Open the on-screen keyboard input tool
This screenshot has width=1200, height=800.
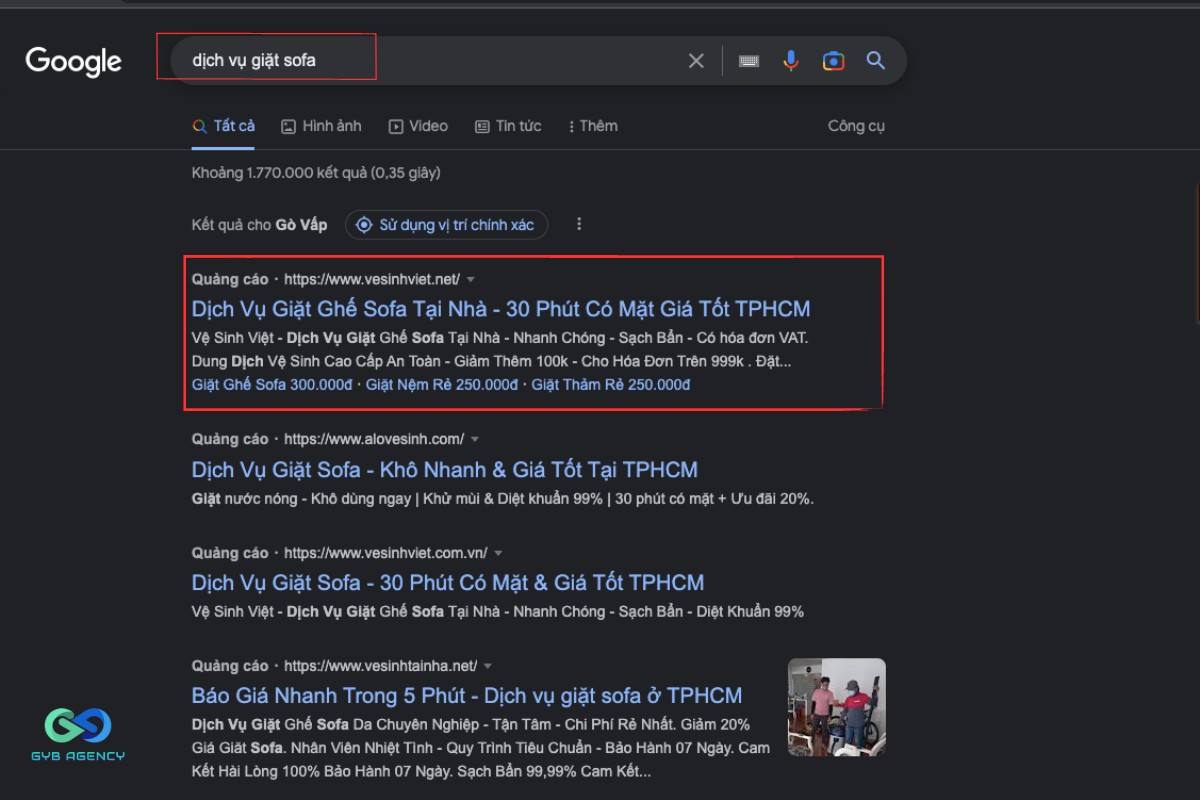[749, 61]
